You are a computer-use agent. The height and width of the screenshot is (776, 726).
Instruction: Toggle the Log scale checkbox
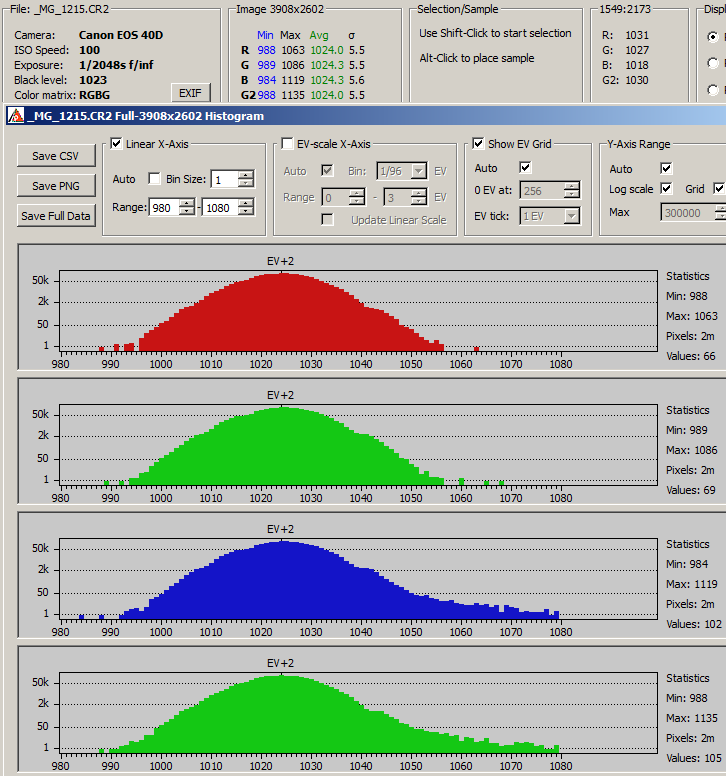pos(666,189)
